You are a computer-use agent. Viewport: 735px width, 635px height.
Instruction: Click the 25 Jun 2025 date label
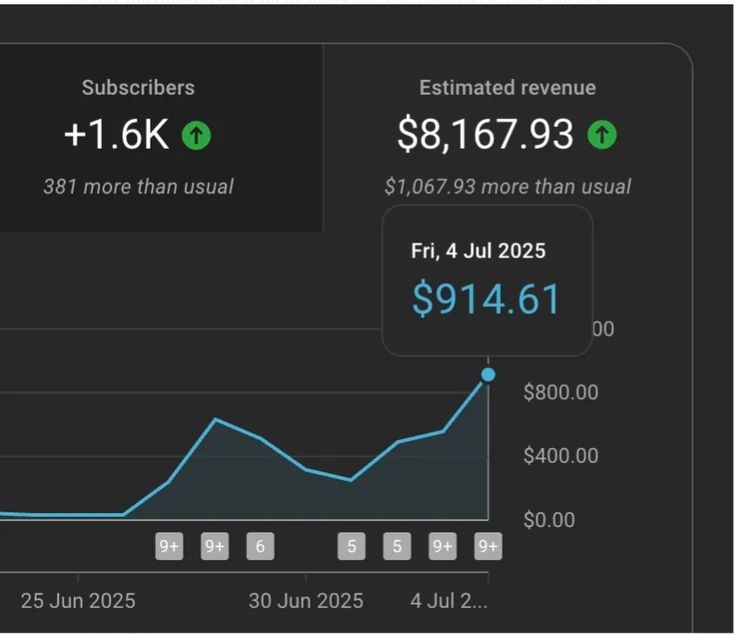(78, 601)
